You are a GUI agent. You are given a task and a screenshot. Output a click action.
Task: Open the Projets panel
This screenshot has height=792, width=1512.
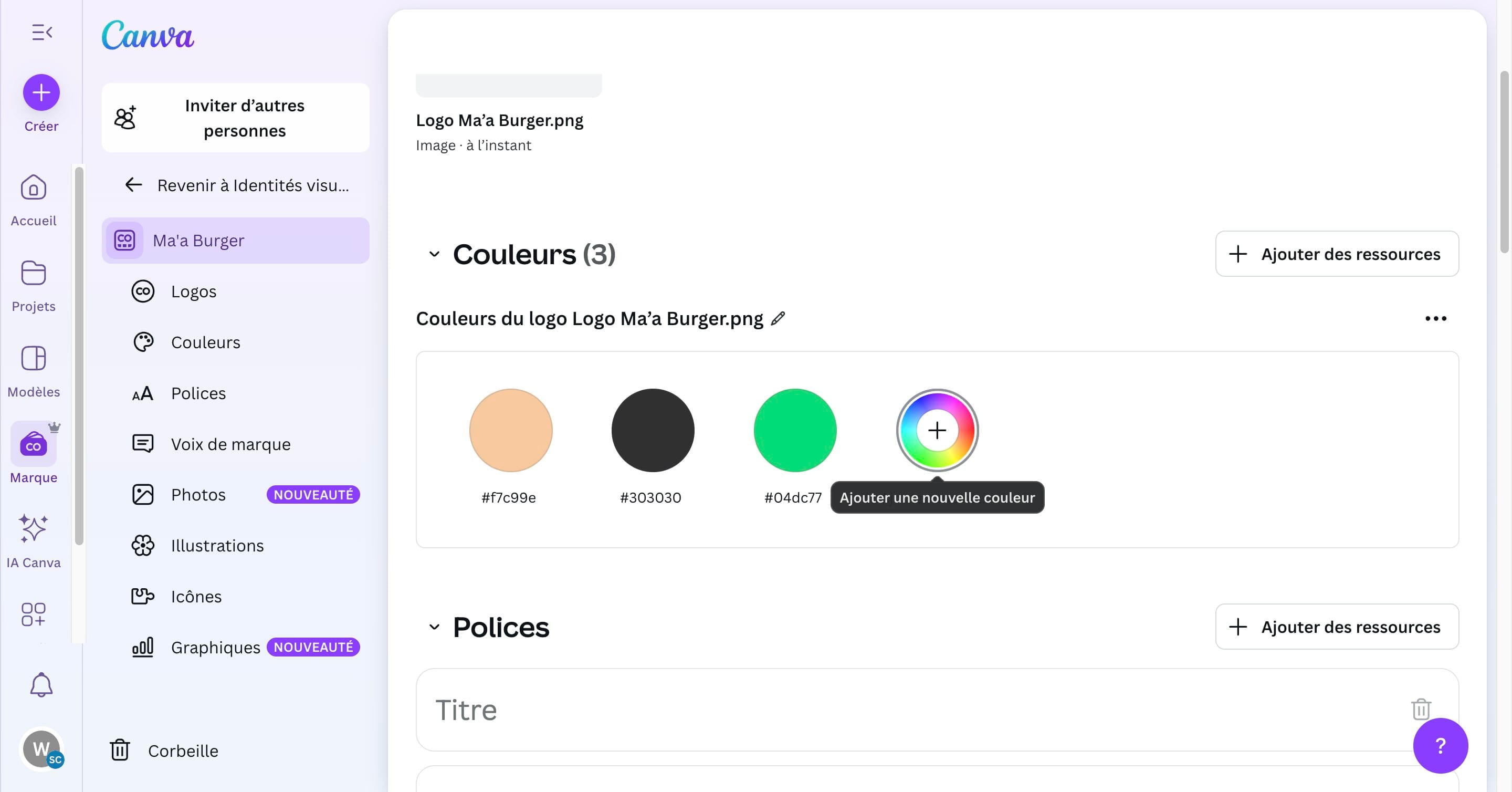tap(33, 273)
